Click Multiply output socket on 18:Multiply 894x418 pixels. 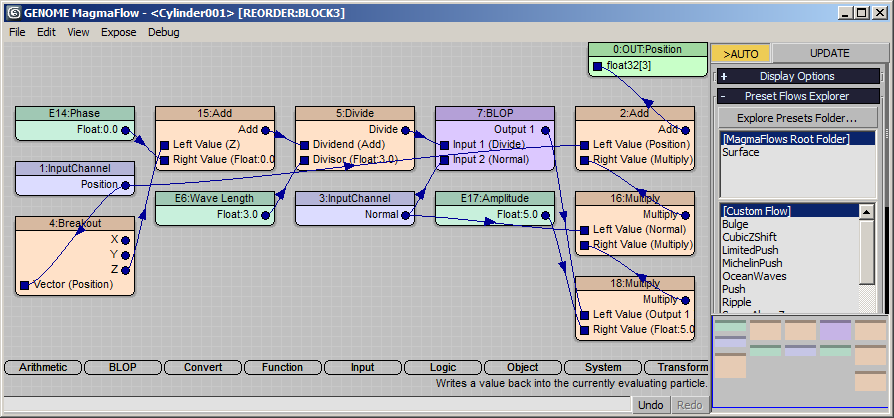tap(685, 300)
